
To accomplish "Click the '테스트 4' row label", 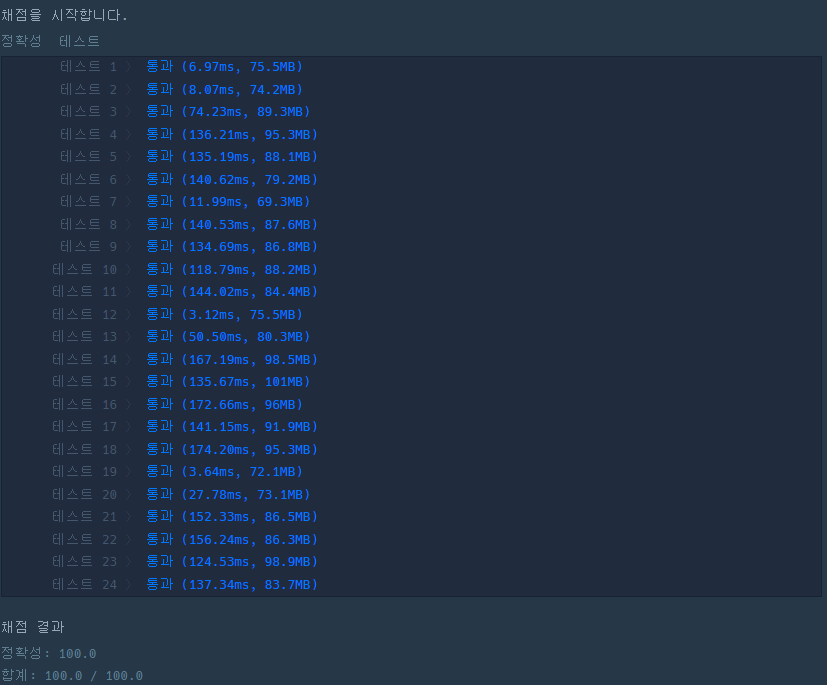I will [88, 134].
